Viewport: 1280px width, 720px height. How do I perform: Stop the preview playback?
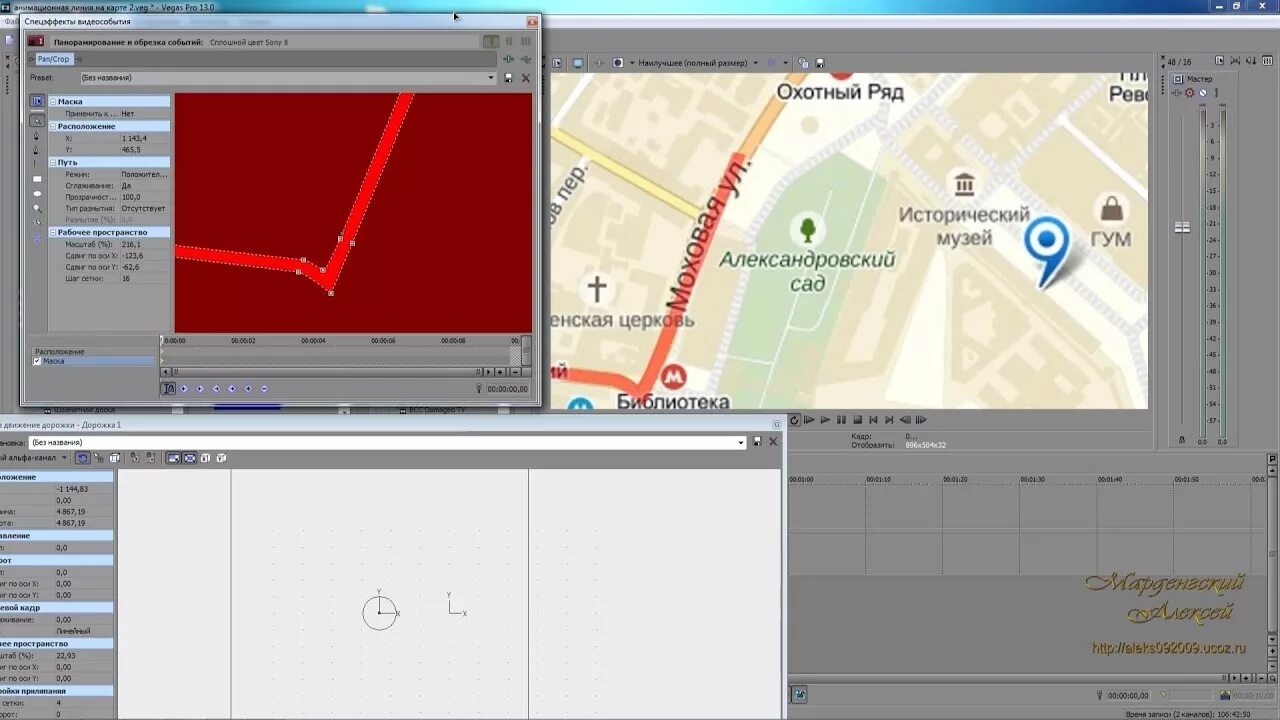tap(858, 420)
